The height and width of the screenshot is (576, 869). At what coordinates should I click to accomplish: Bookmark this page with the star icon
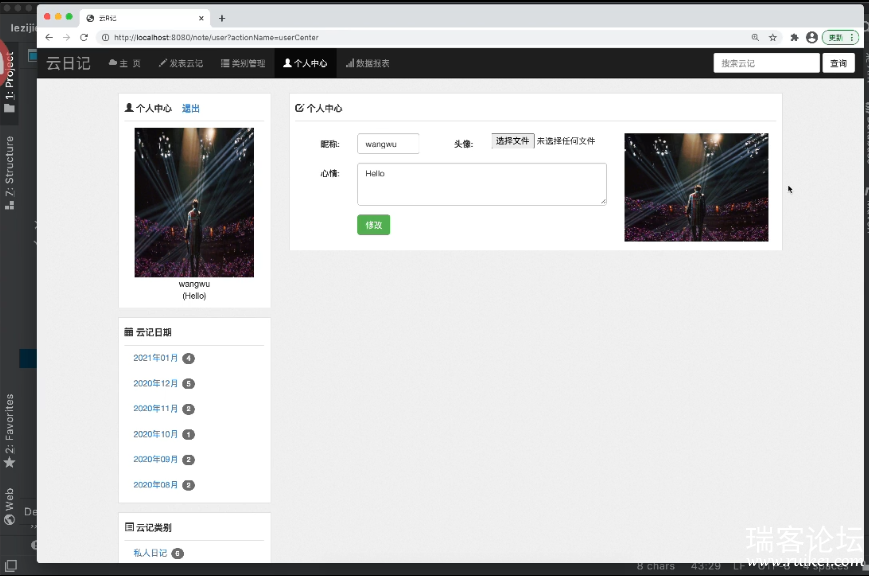[x=772, y=37]
